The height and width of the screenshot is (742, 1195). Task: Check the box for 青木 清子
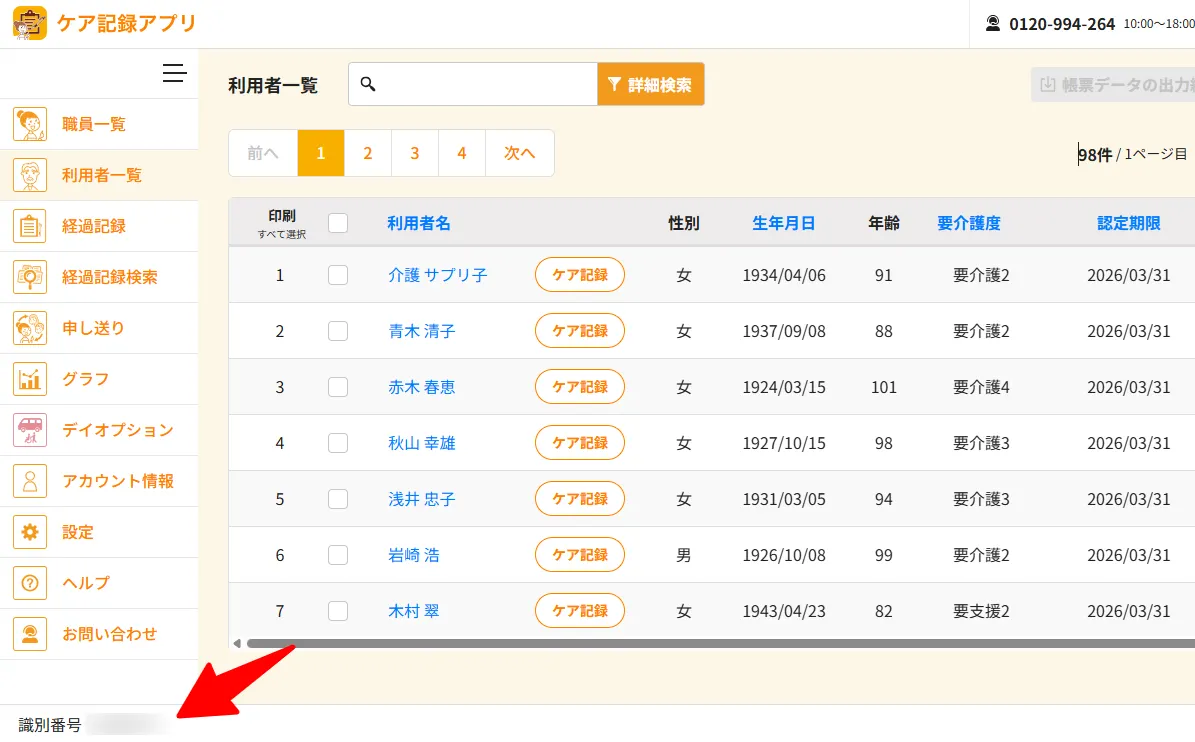point(338,331)
